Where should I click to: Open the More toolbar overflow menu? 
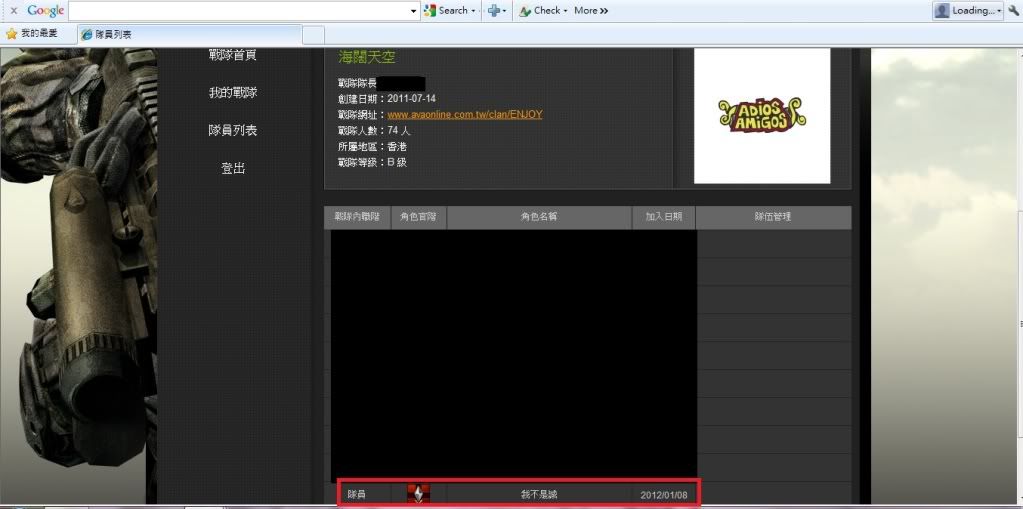(x=591, y=10)
